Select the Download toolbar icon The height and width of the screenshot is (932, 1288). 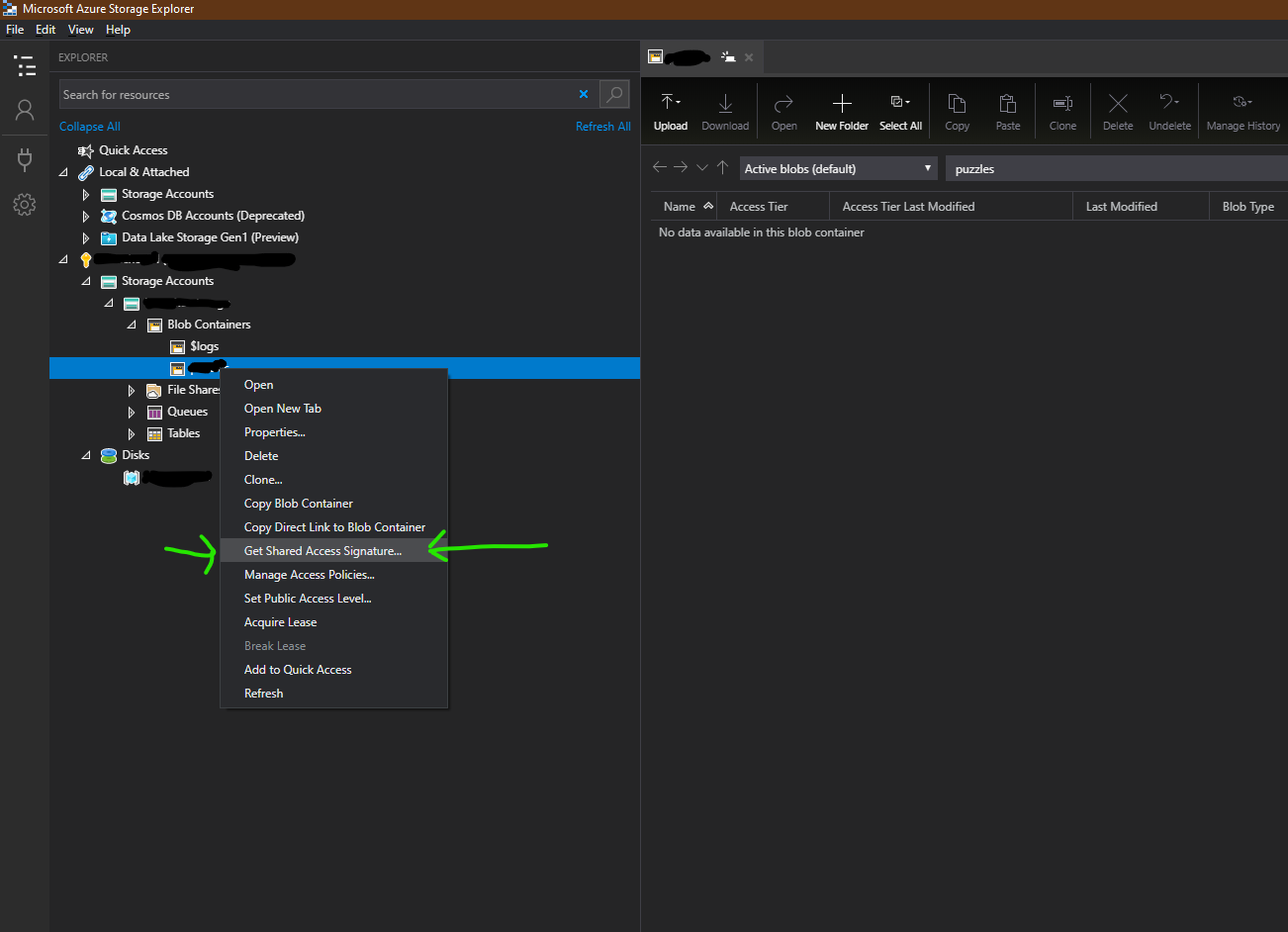coord(725,109)
